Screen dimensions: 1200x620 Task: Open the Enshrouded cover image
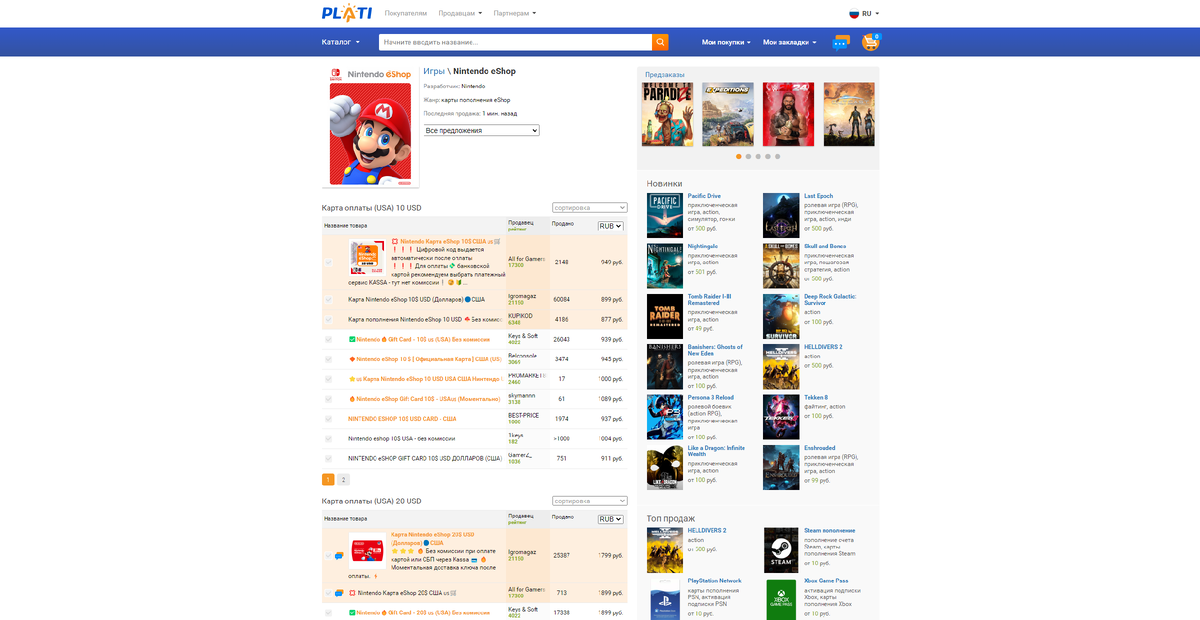781,467
